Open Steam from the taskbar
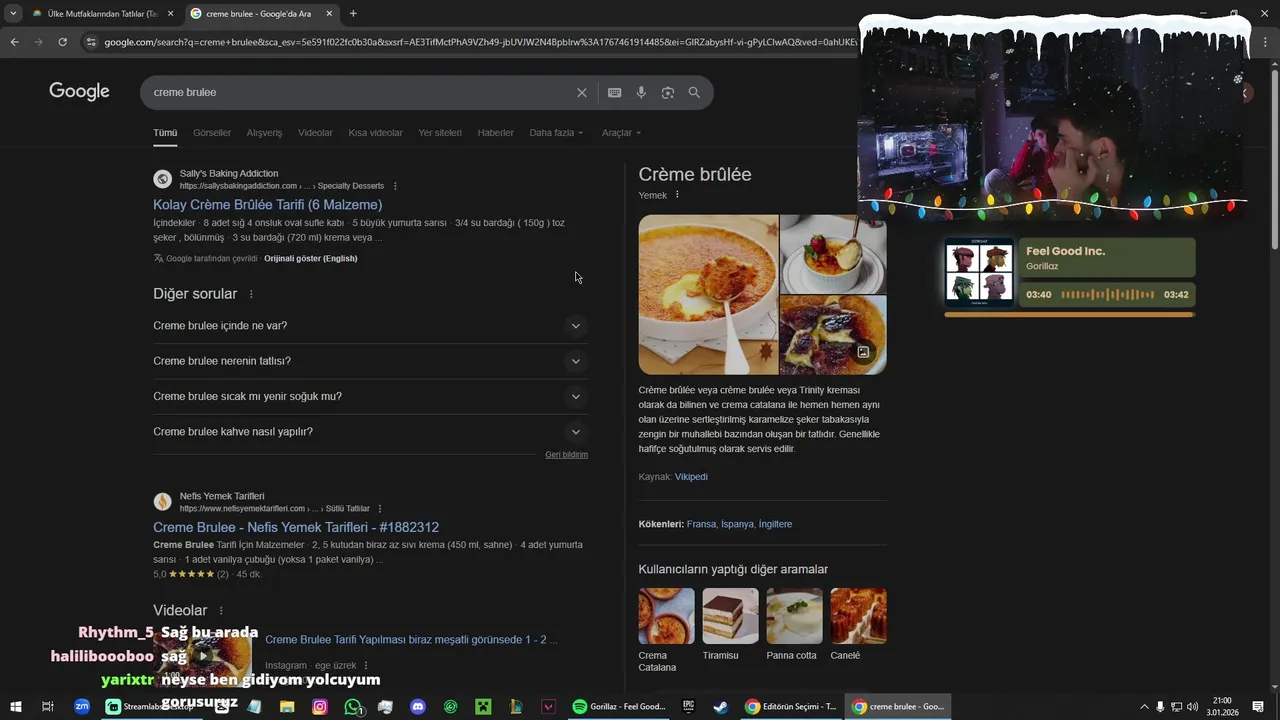 [720, 707]
